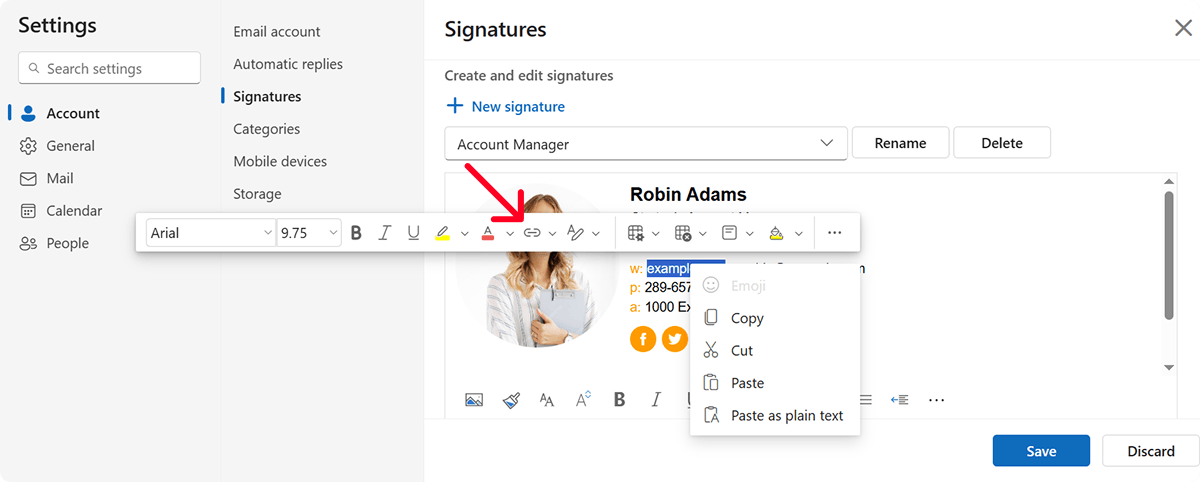Click the Twitter icon in the signature
Viewport: 1200px width, 482px height.
[x=675, y=339]
